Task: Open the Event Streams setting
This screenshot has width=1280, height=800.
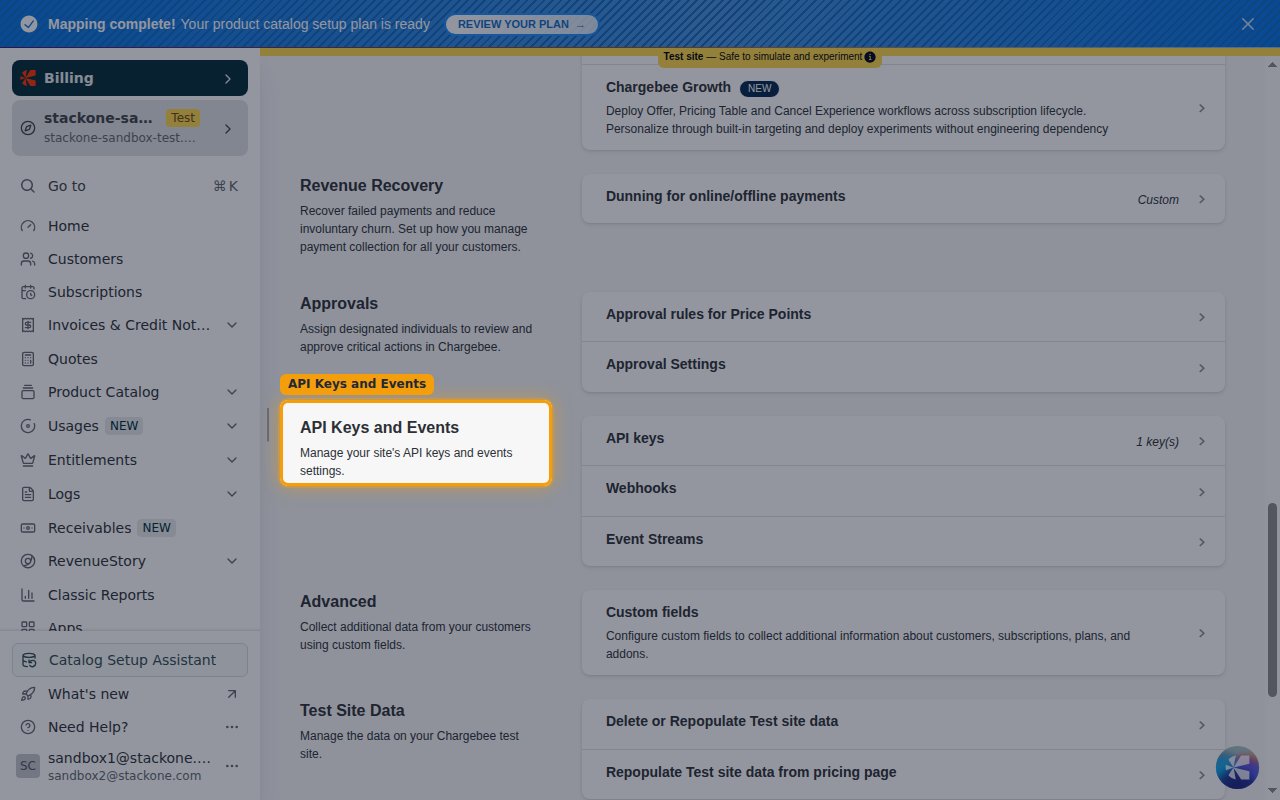Action: point(903,541)
